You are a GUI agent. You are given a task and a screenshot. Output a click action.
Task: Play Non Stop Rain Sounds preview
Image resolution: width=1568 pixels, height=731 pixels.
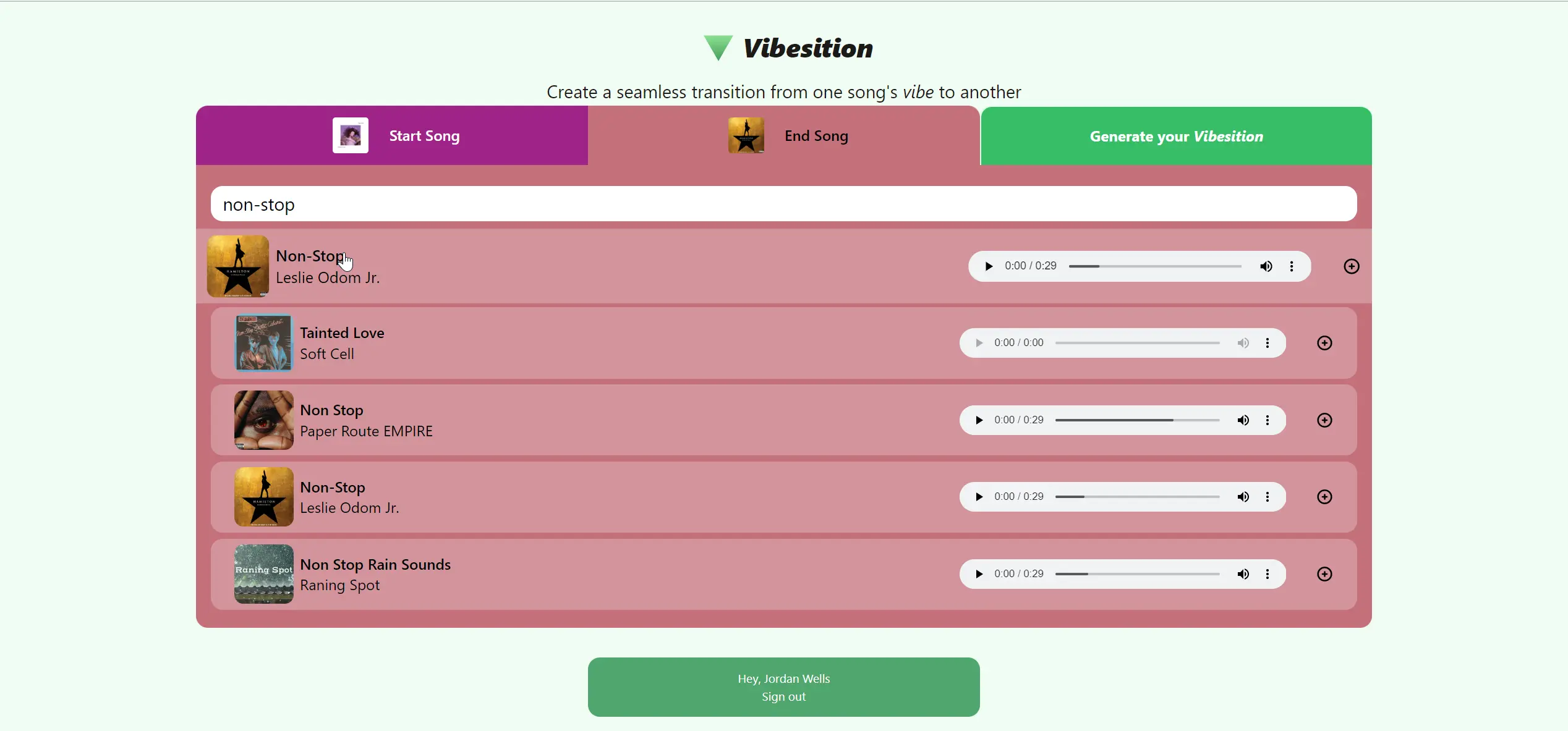(979, 574)
